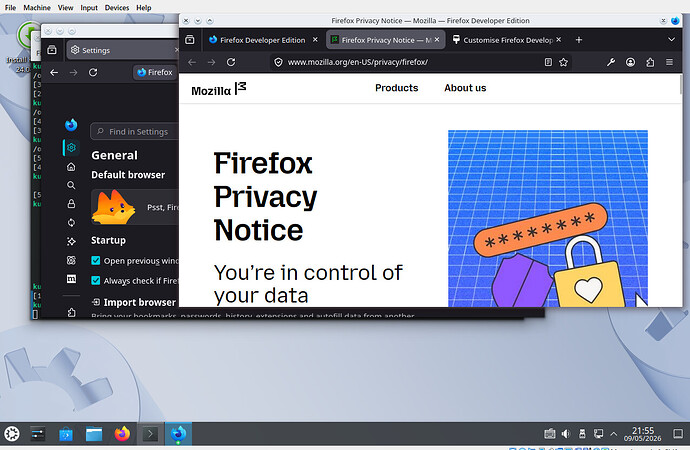Toggle reader view icon in address bar
690x450 pixels.
pyautogui.click(x=548, y=62)
